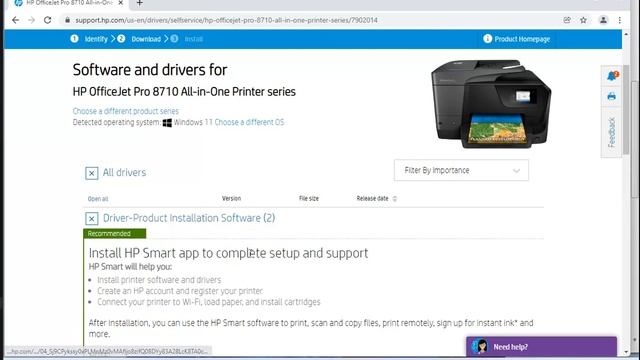Close the HP OfficeJet Pro 8710 tab

[121, 3]
